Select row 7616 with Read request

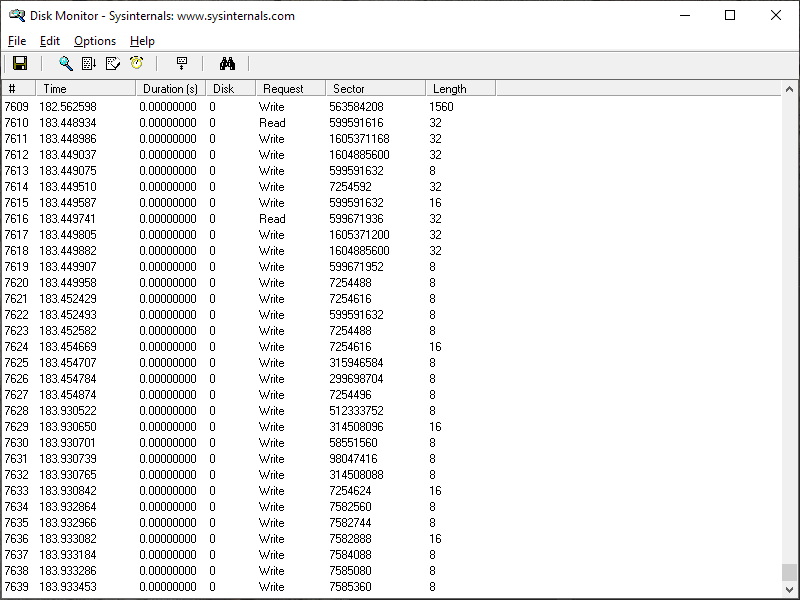[272, 219]
